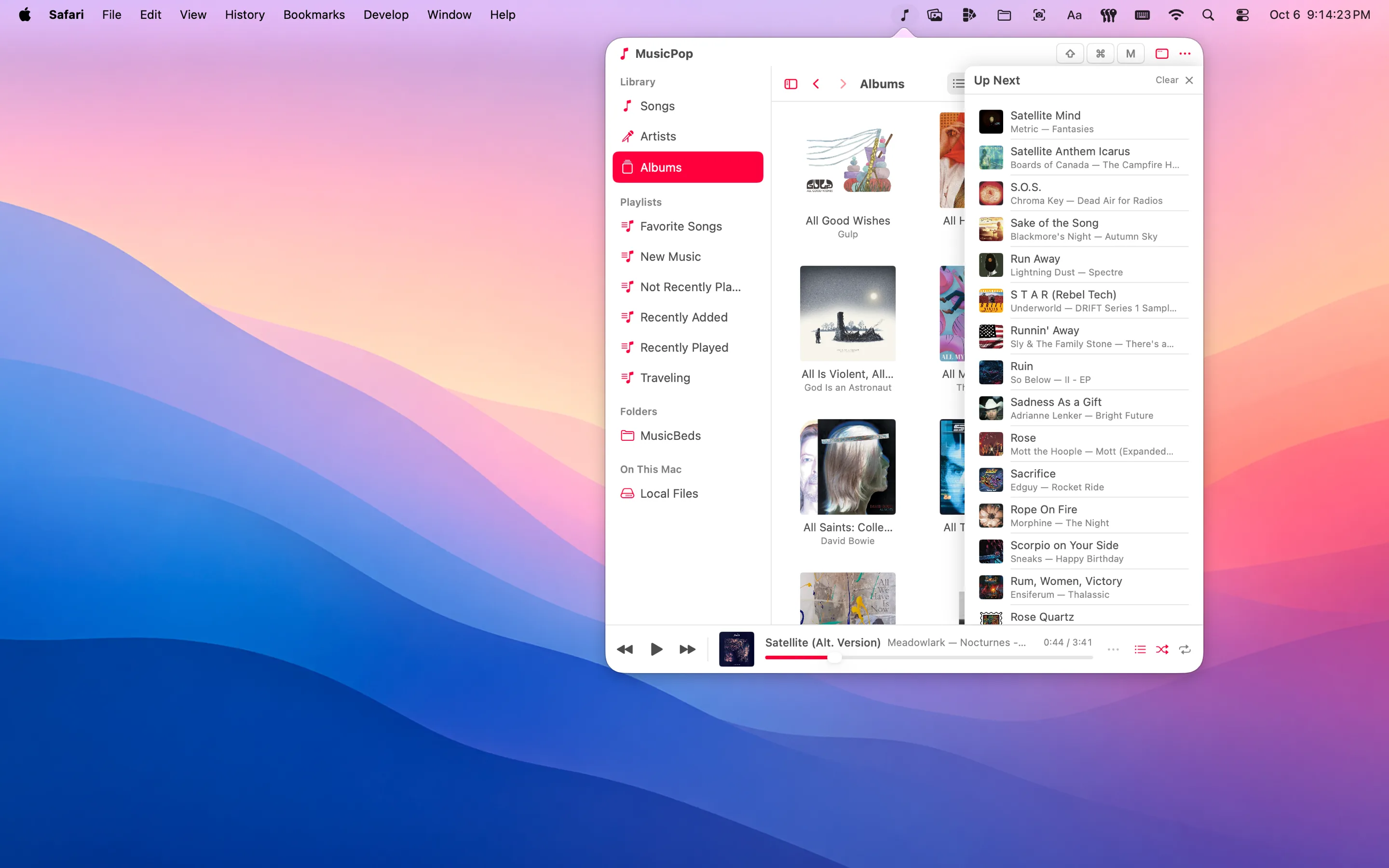Screen dimensions: 1389x868
Task: Open the Recently Added playlist
Action: tap(688, 317)
